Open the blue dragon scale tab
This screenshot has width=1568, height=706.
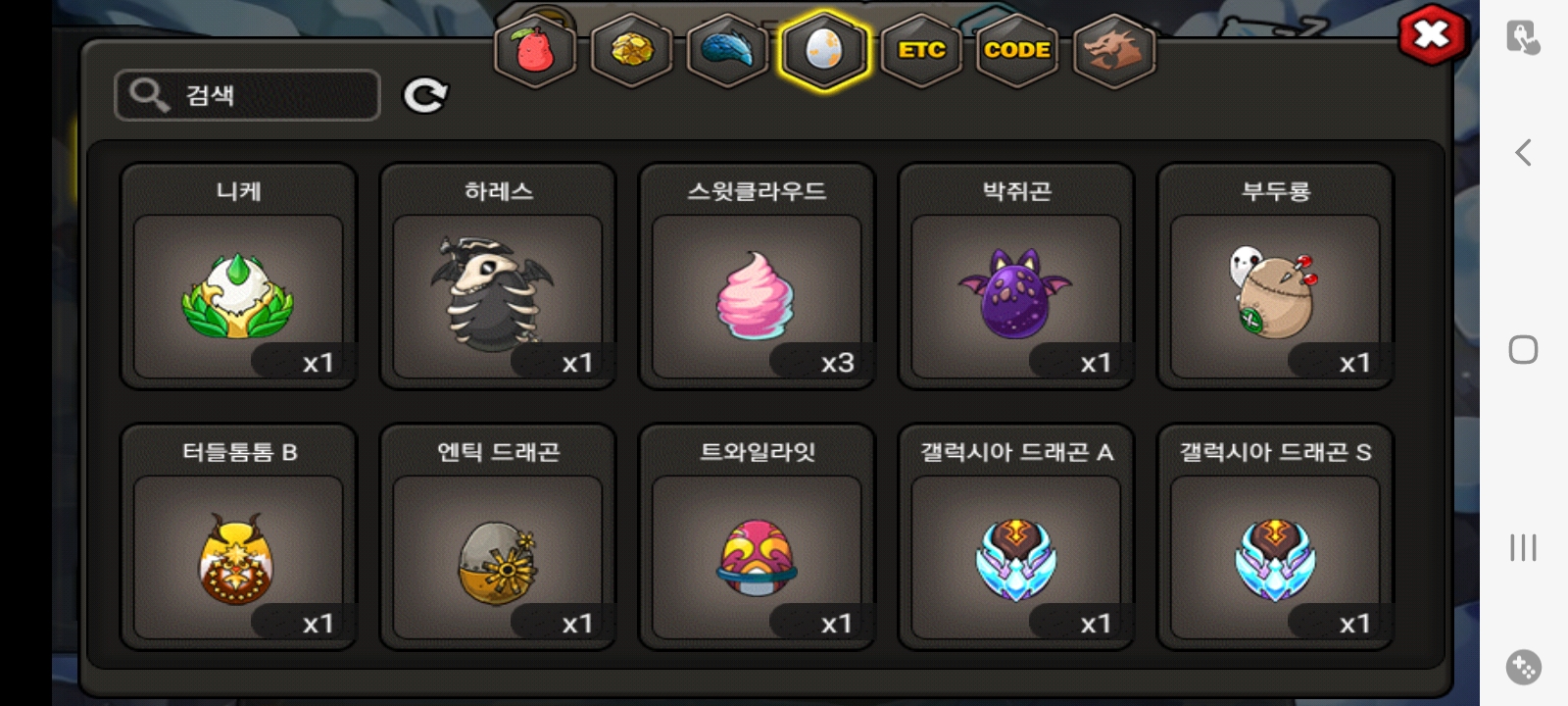pyautogui.click(x=727, y=50)
